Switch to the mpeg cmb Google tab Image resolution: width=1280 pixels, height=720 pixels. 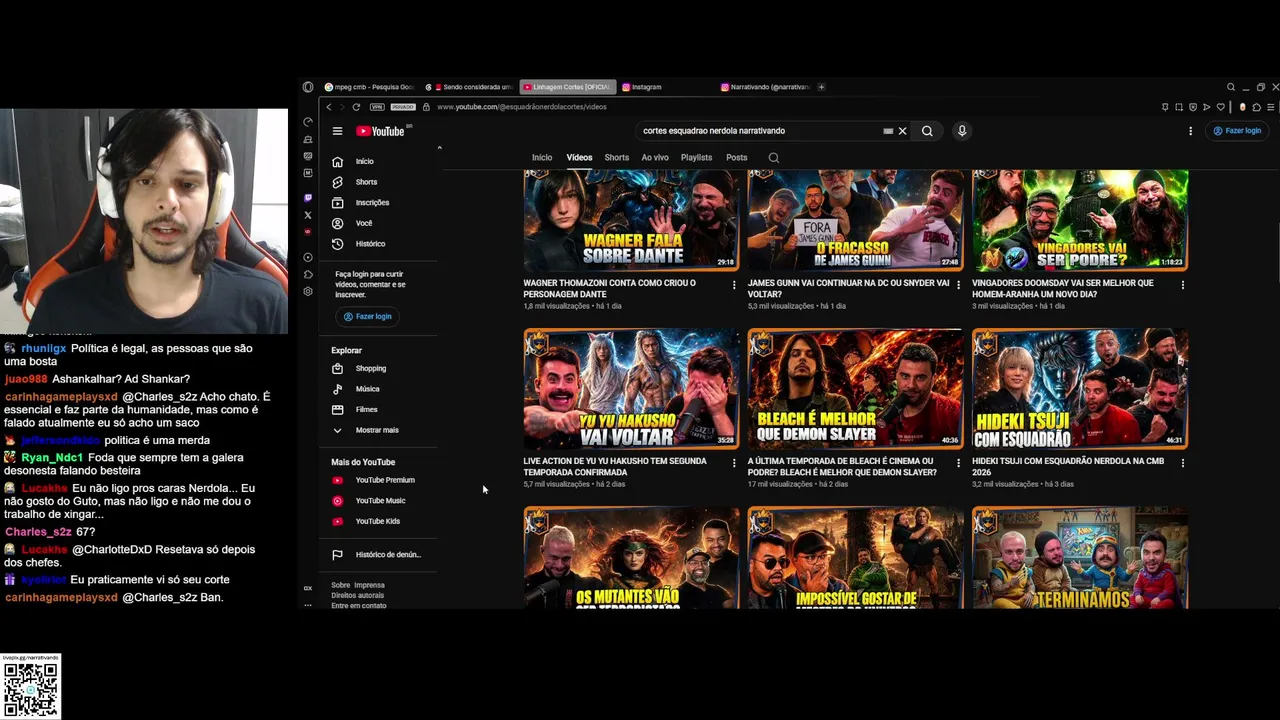click(x=368, y=87)
